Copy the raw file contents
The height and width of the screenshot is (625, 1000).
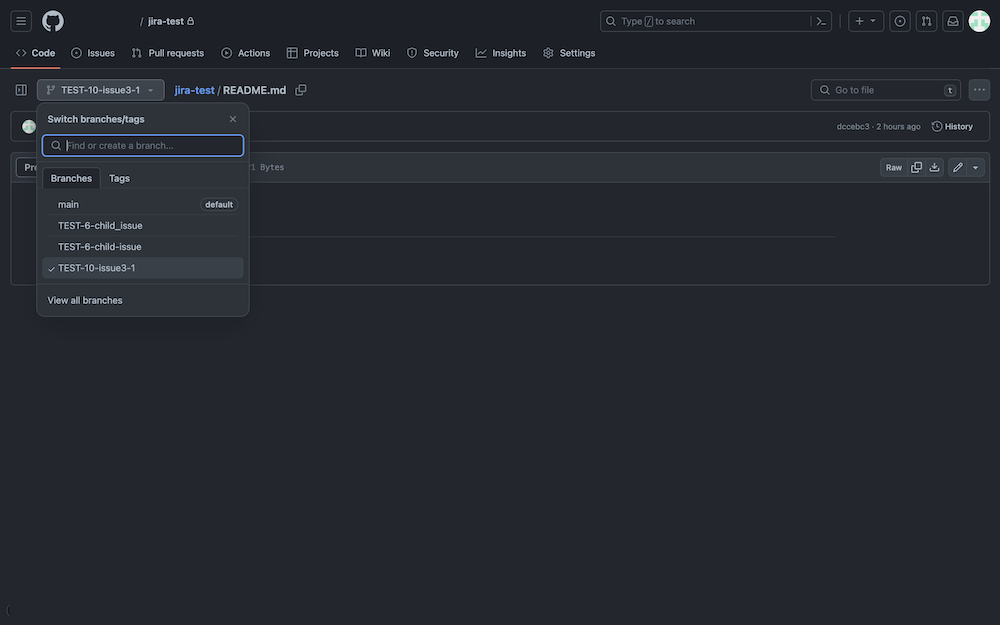(916, 168)
